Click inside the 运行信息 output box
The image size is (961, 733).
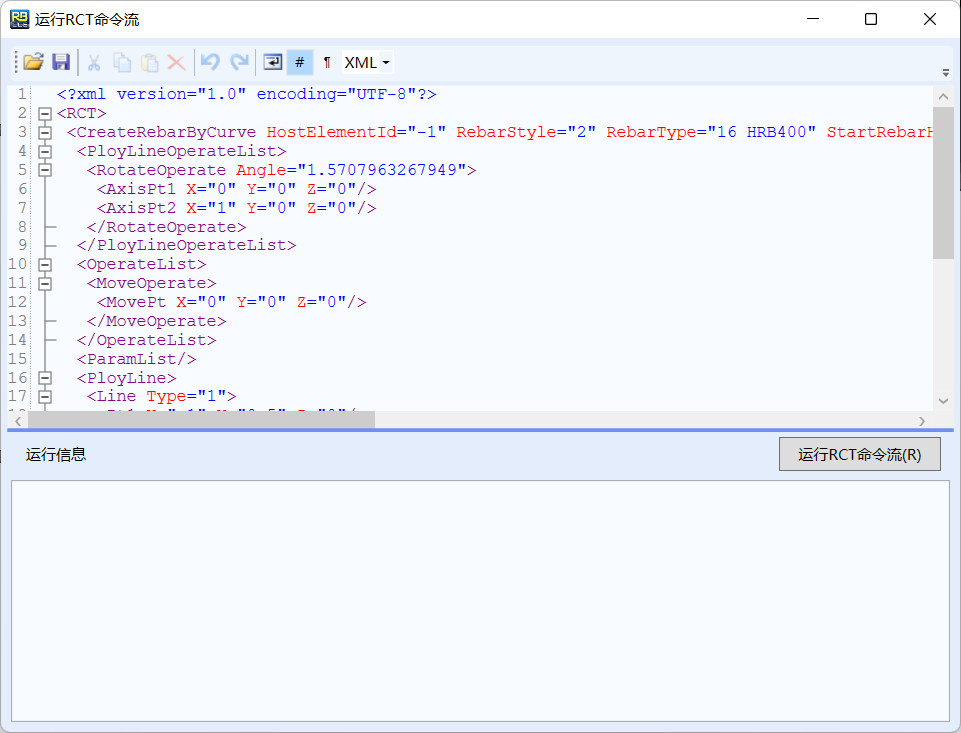[480, 600]
